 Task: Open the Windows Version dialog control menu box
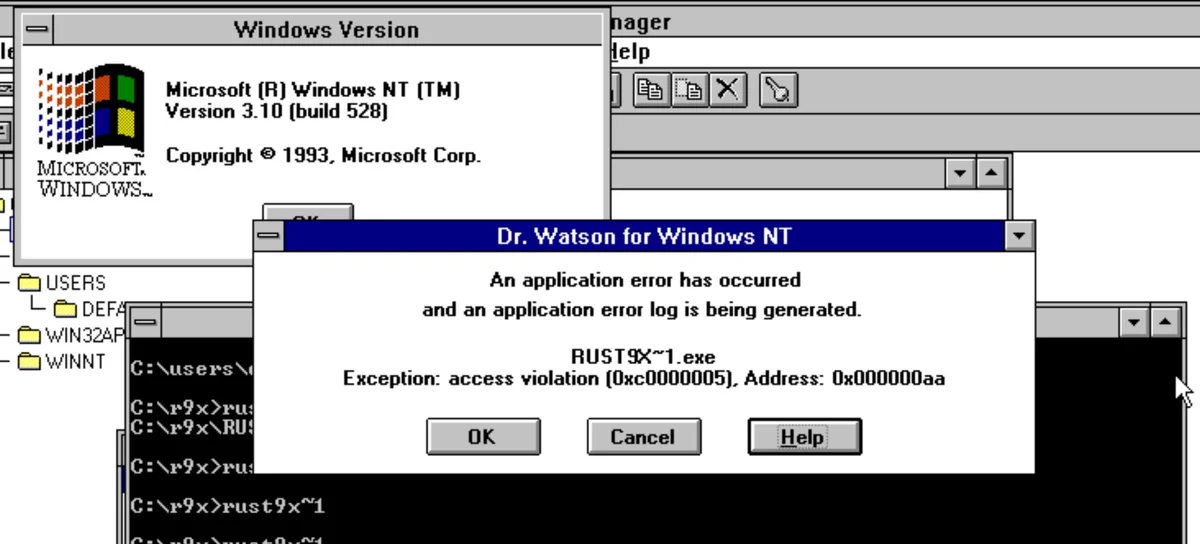[x=37, y=29]
